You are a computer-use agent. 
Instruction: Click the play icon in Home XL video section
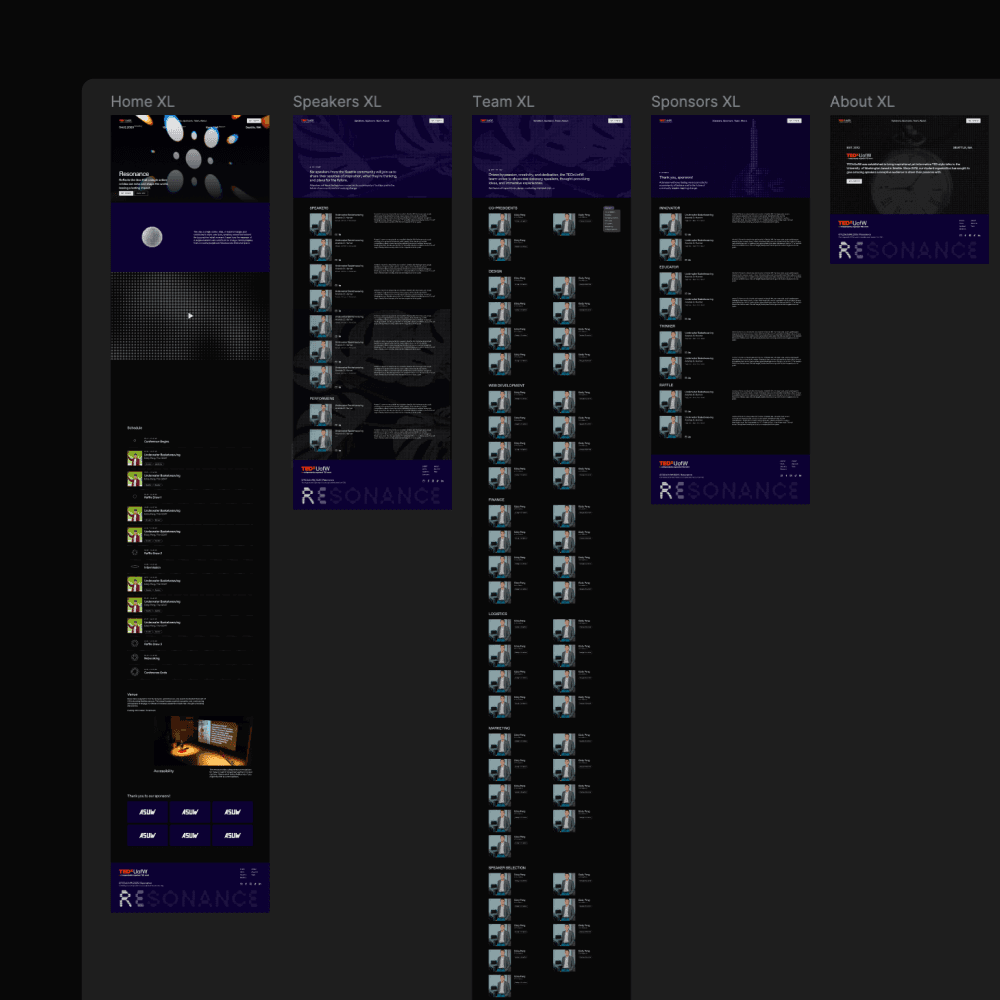(x=190, y=316)
